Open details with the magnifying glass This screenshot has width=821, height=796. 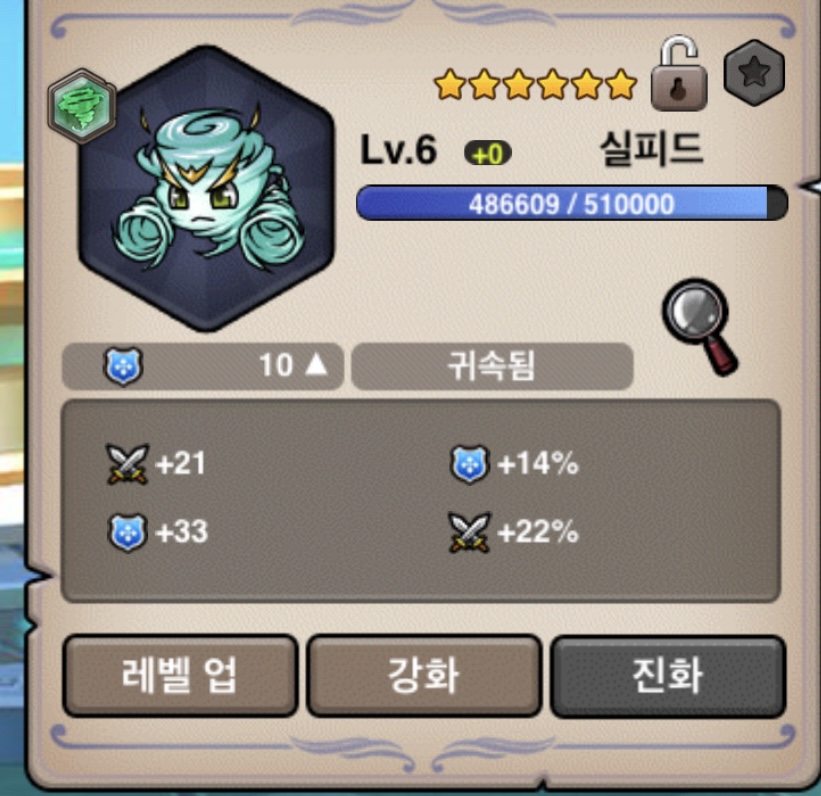[700, 327]
